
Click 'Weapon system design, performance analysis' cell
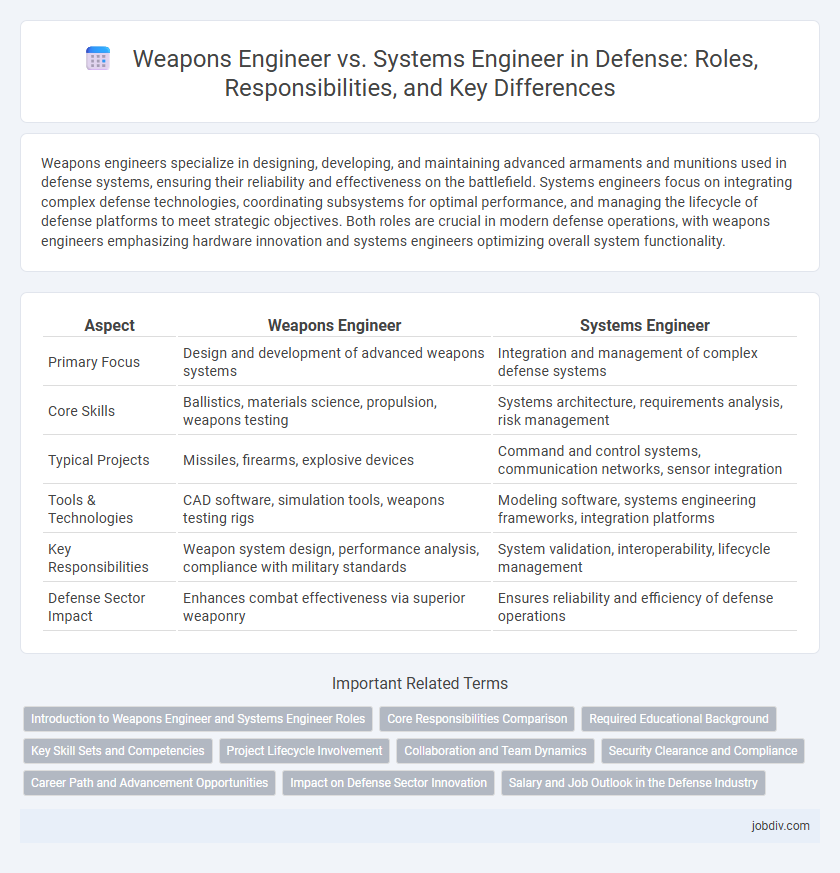pyautogui.click(x=334, y=558)
